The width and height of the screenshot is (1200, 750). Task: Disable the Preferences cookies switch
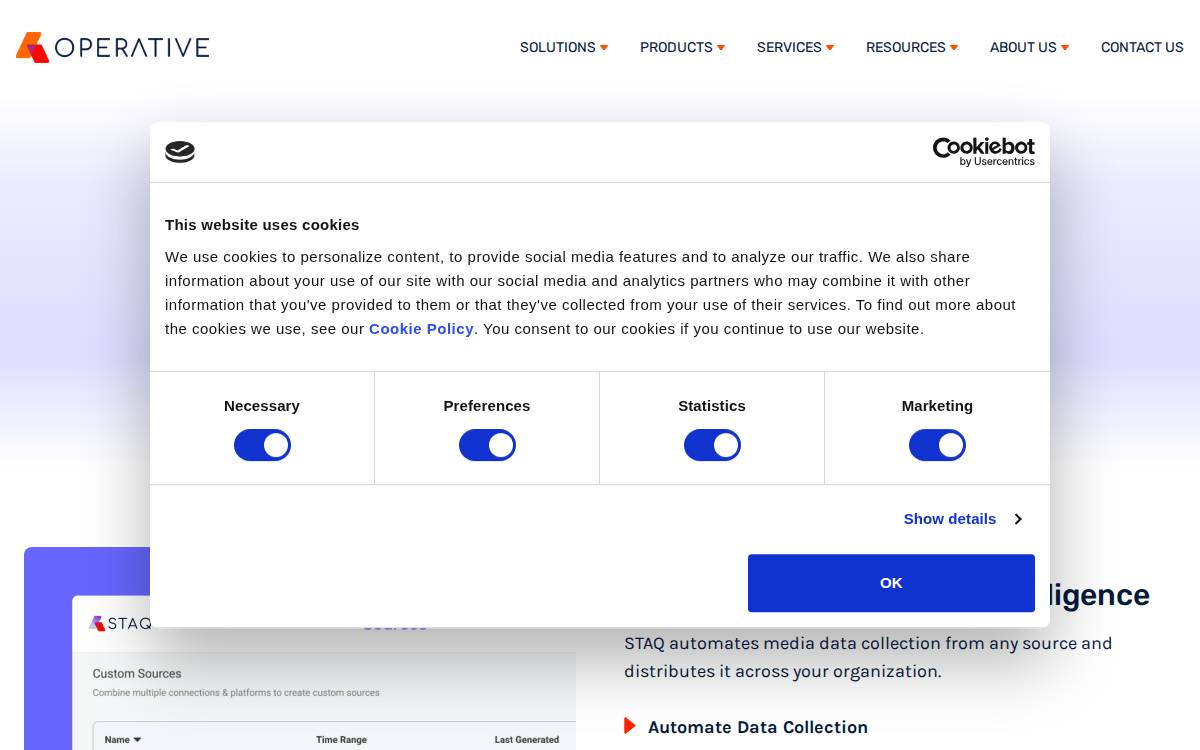tap(487, 445)
